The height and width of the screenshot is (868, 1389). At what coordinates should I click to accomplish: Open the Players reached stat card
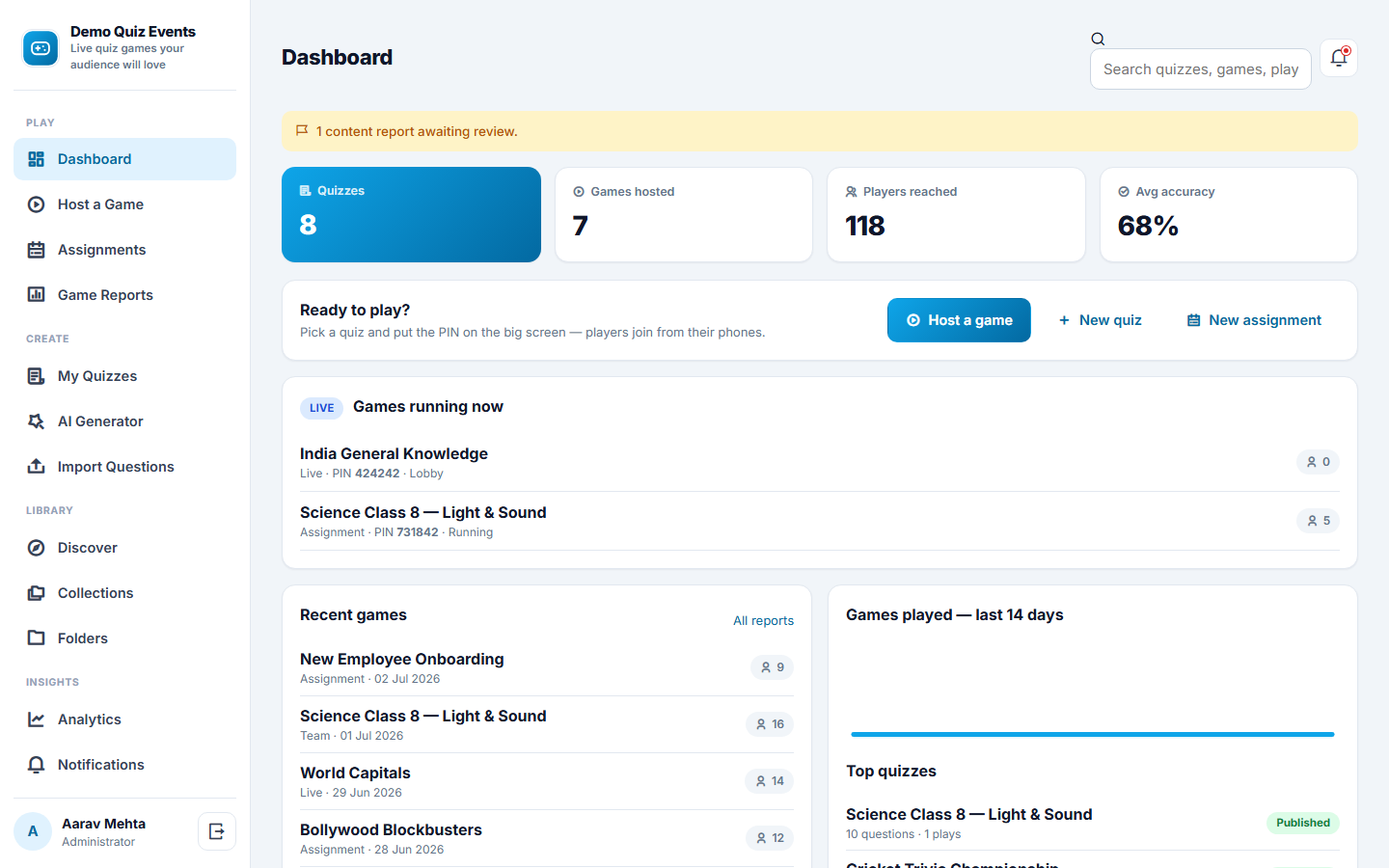click(x=956, y=214)
